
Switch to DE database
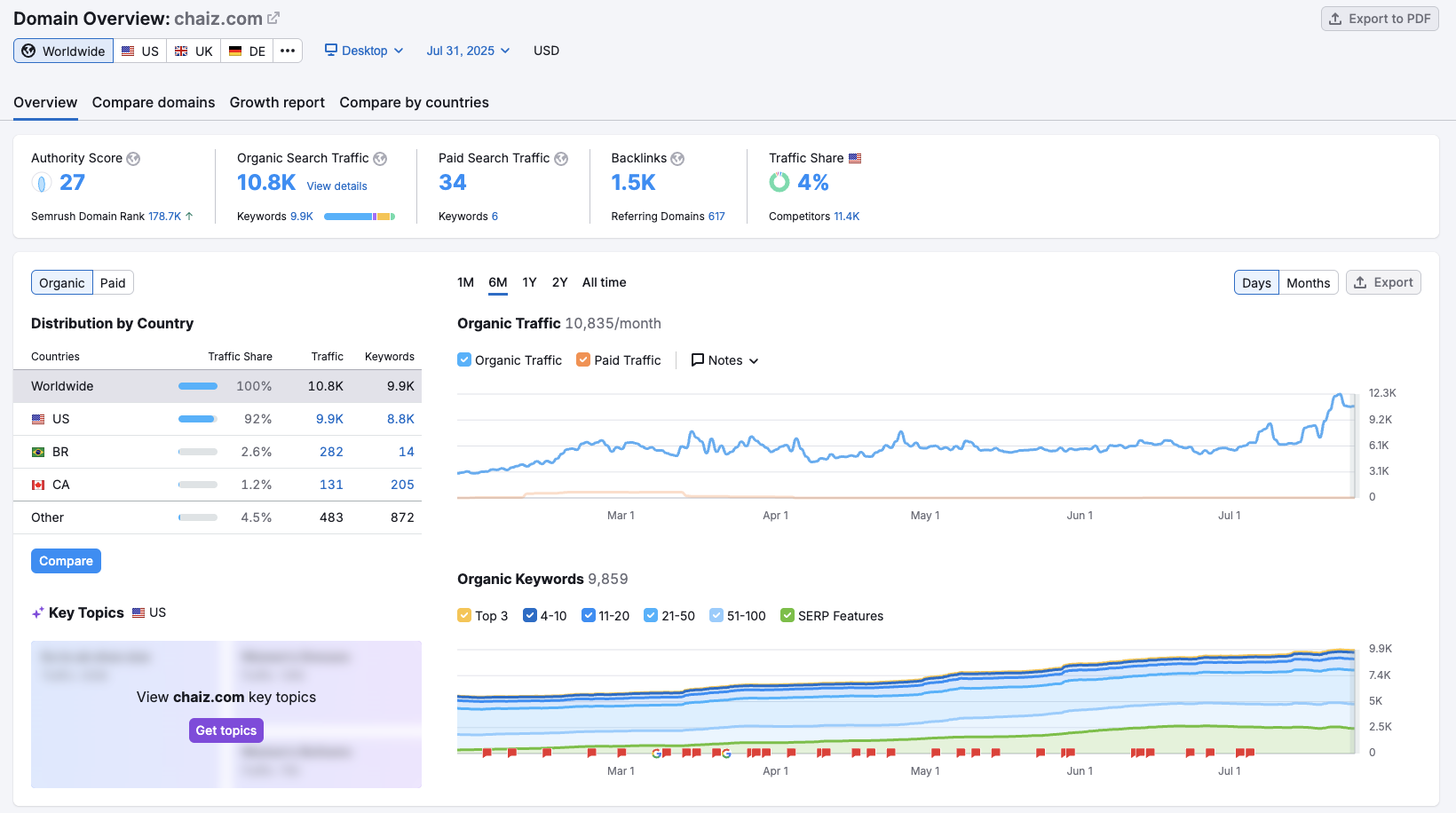click(x=247, y=51)
